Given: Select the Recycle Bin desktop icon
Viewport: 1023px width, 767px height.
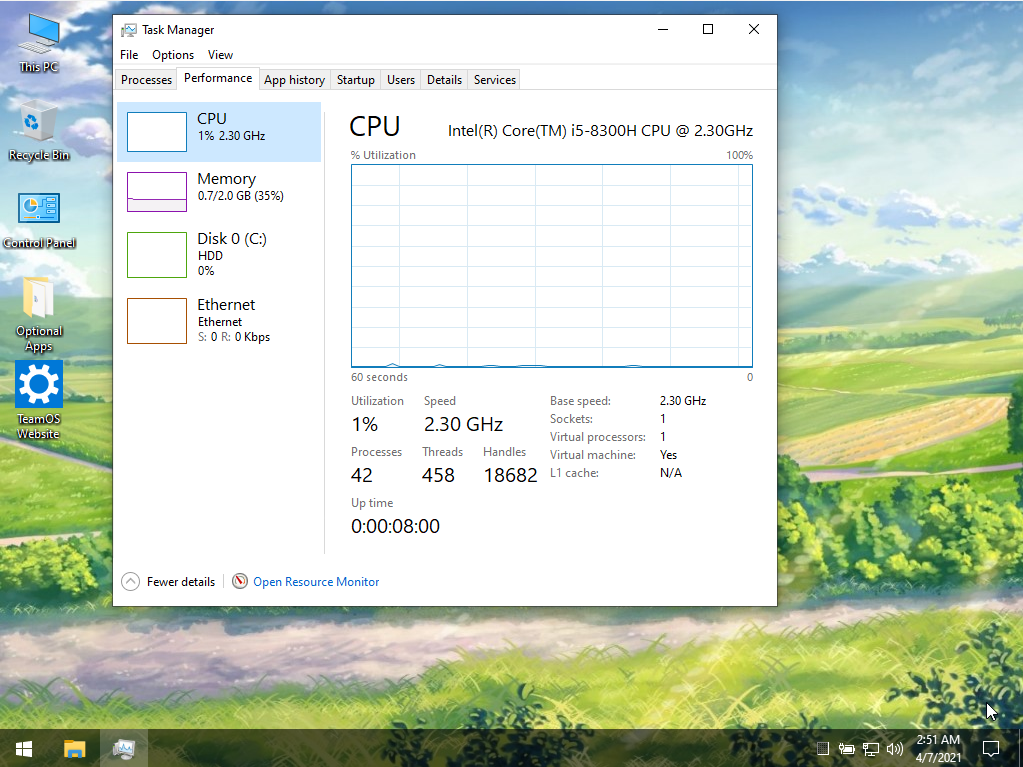Looking at the screenshot, I should point(38,130).
